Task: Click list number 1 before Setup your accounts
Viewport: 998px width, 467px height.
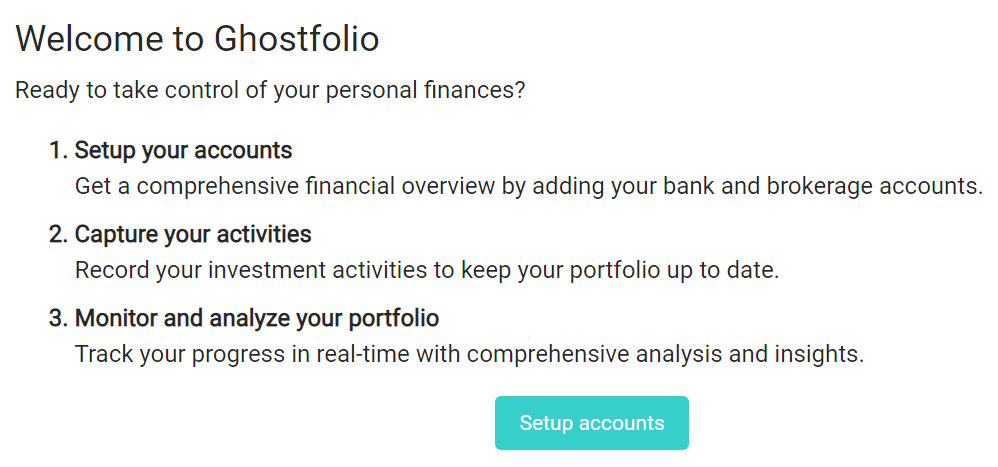Action: coord(57,151)
